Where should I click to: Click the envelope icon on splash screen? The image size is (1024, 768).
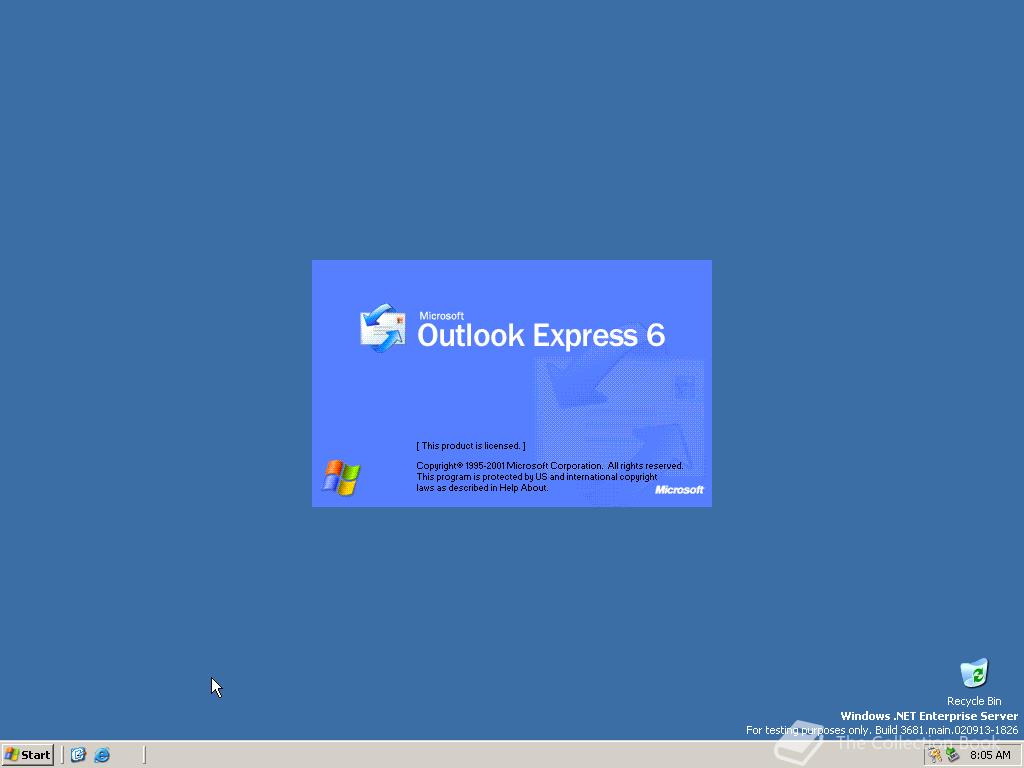[x=383, y=328]
